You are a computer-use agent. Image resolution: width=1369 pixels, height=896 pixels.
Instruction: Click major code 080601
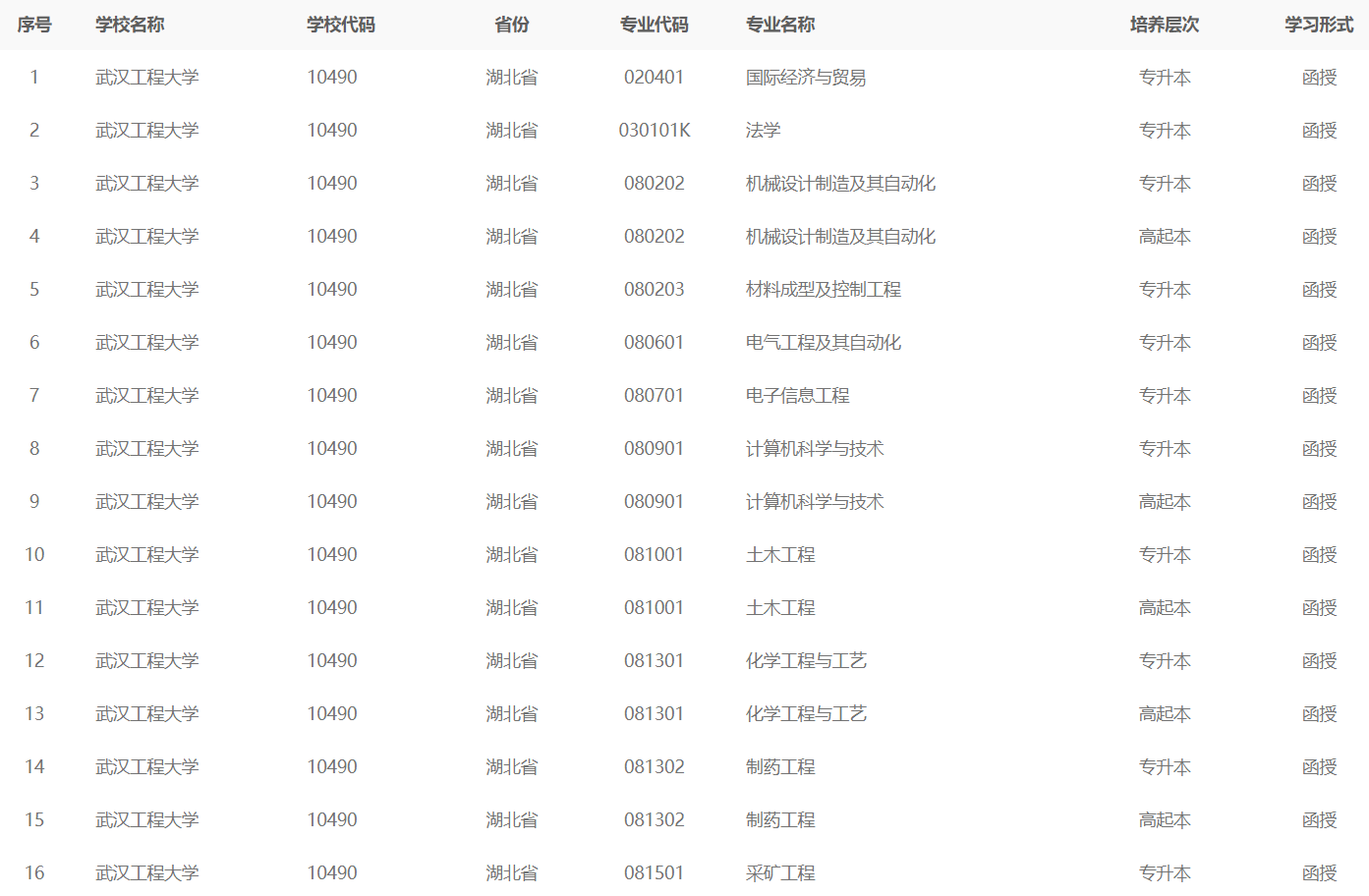655,343
